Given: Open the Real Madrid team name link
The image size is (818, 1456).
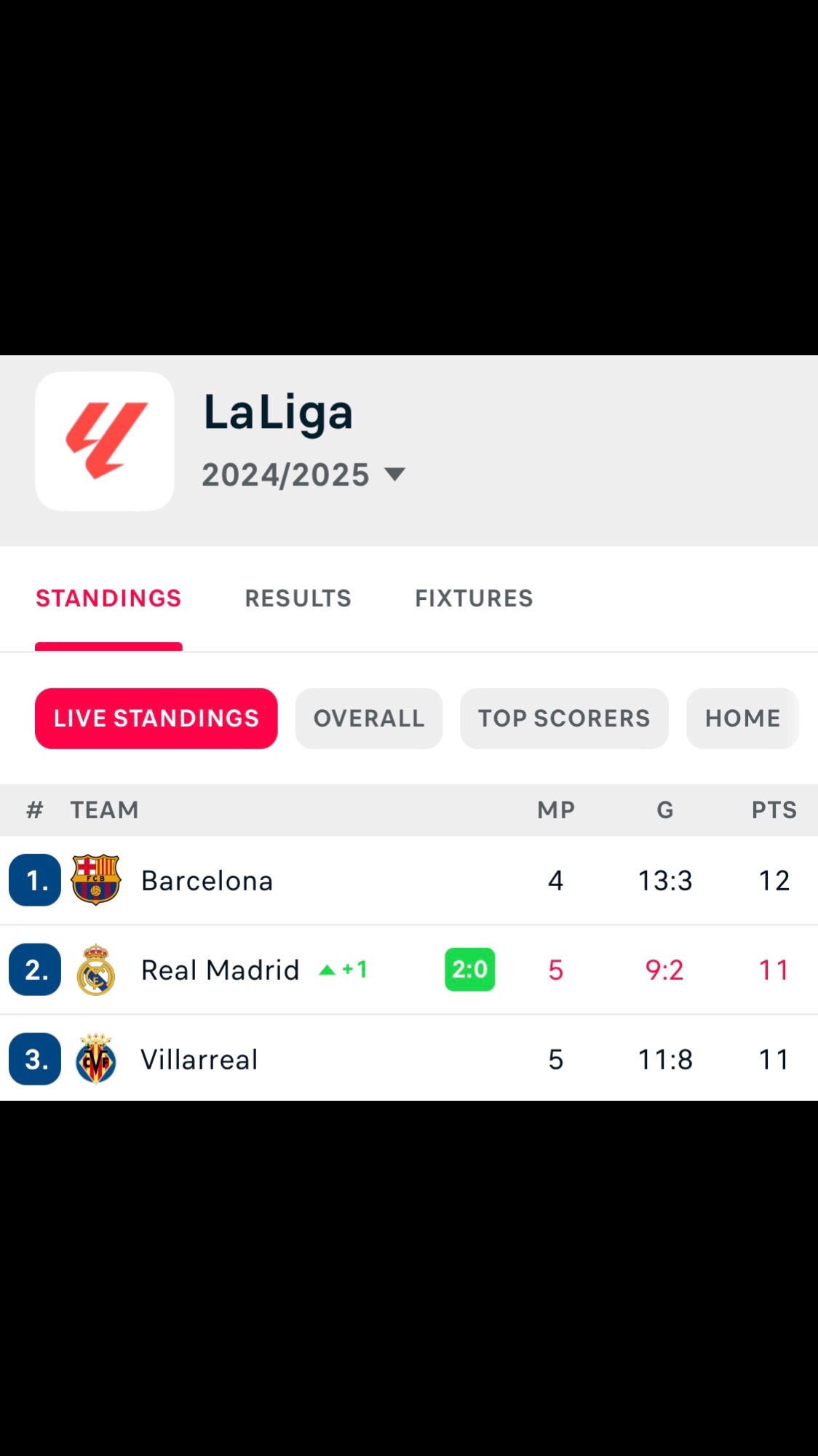Looking at the screenshot, I should click(x=220, y=970).
